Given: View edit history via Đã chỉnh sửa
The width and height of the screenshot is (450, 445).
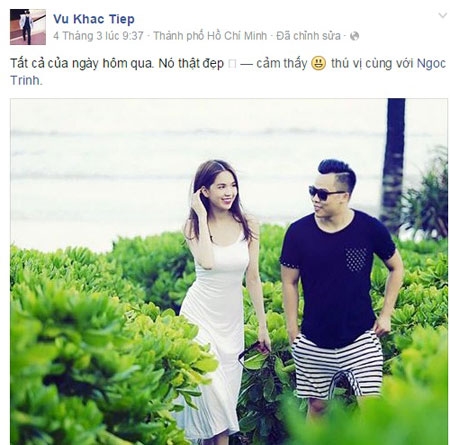Looking at the screenshot, I should pyautogui.click(x=308, y=36).
